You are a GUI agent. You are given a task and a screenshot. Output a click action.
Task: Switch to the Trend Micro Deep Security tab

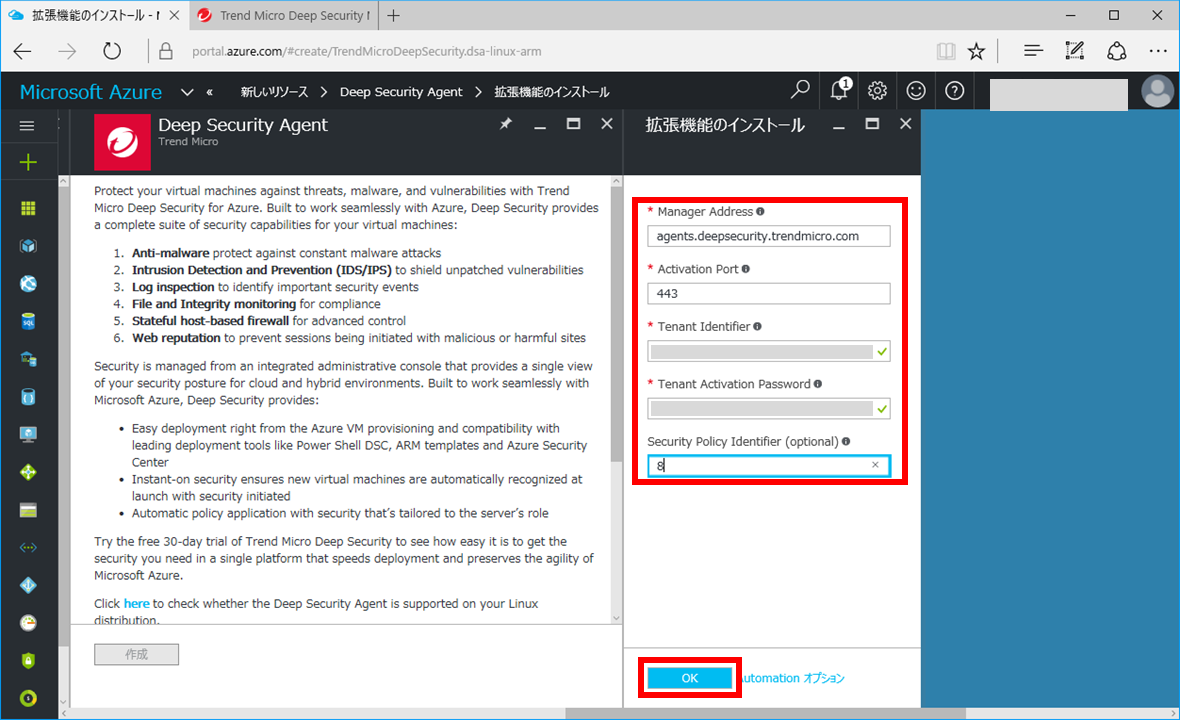283,16
